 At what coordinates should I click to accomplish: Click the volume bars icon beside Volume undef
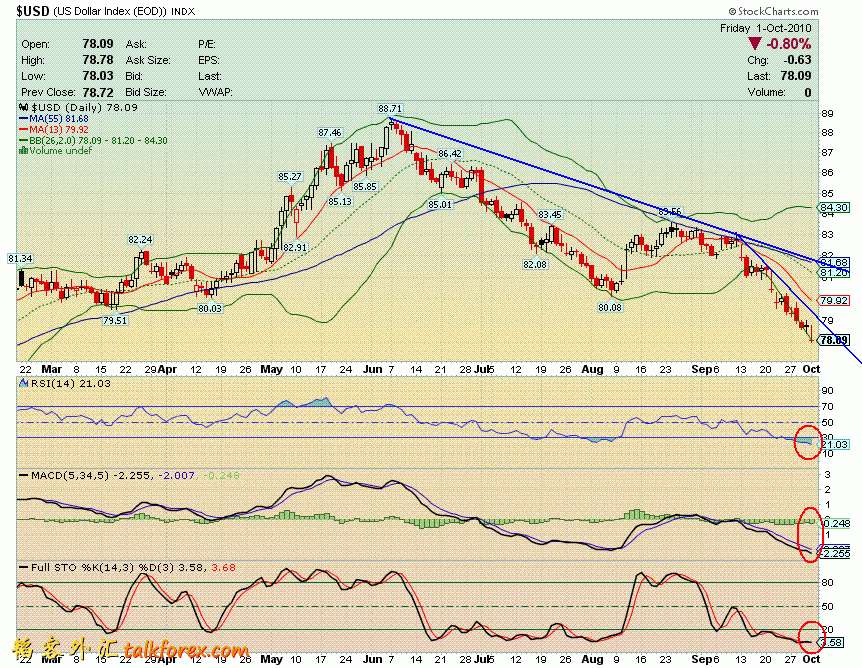24,151
